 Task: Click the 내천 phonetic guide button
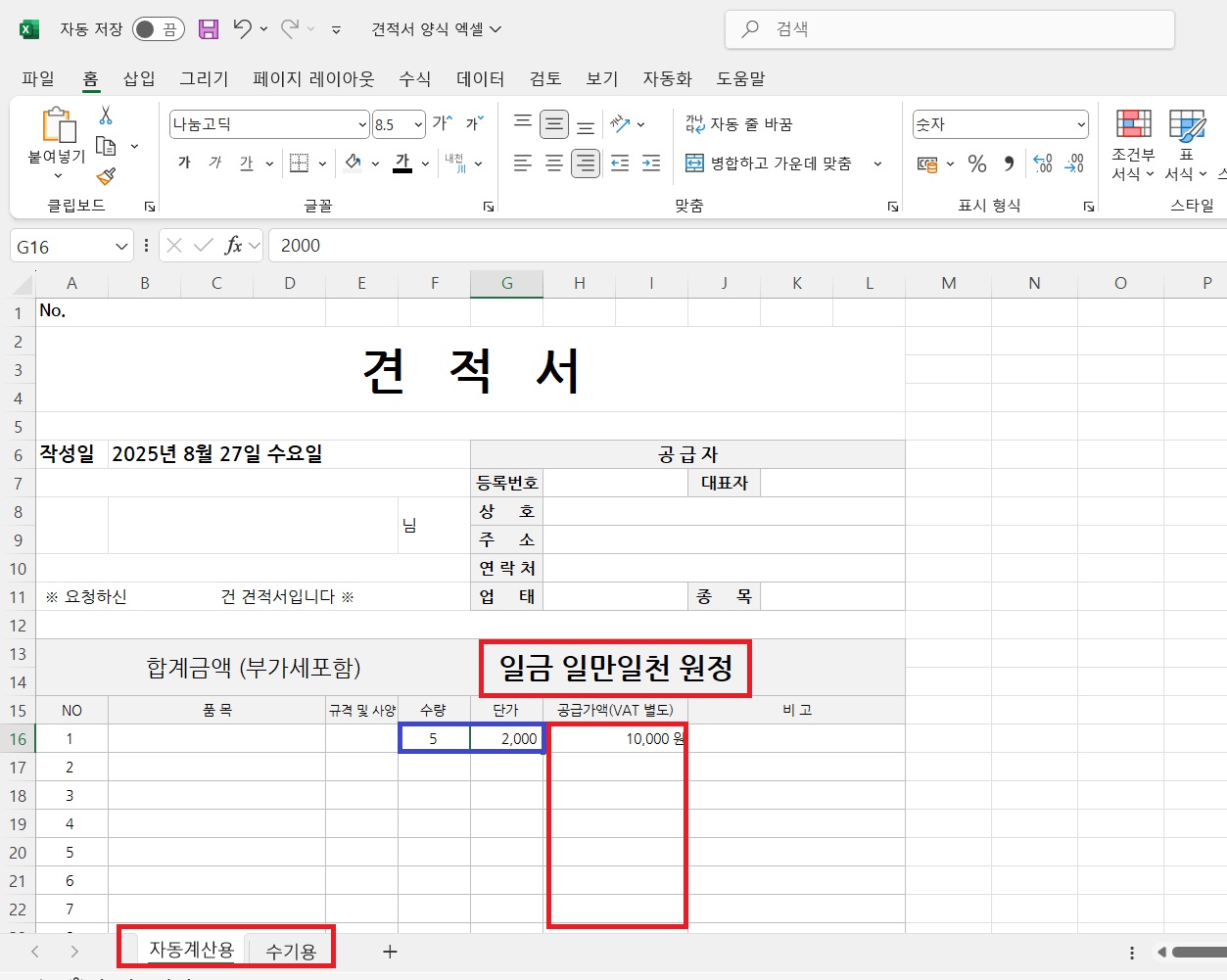(x=454, y=163)
